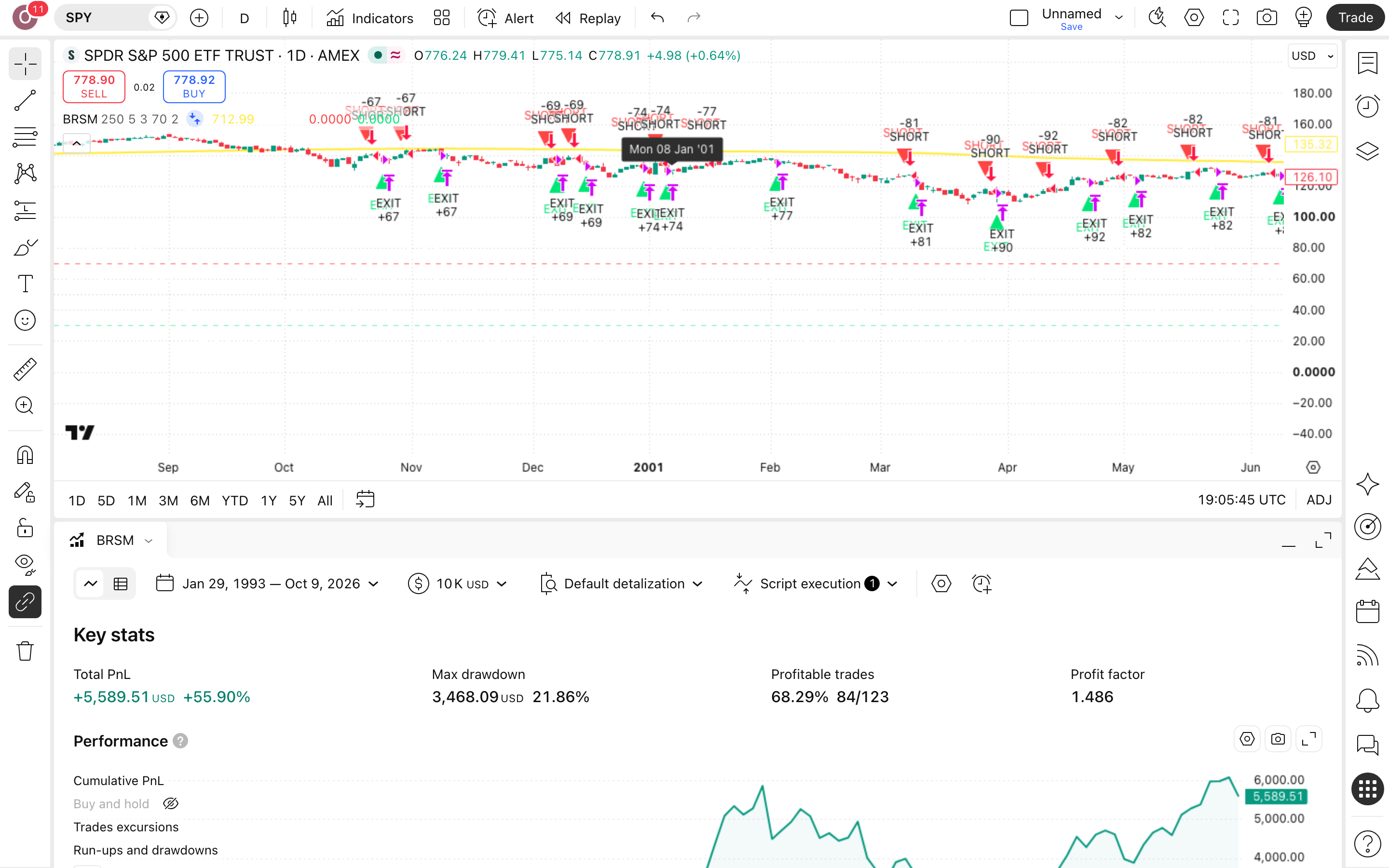The width and height of the screenshot is (1389, 868).
Task: Enter fullscreen mode from top toolbar
Action: pyautogui.click(x=1231, y=18)
